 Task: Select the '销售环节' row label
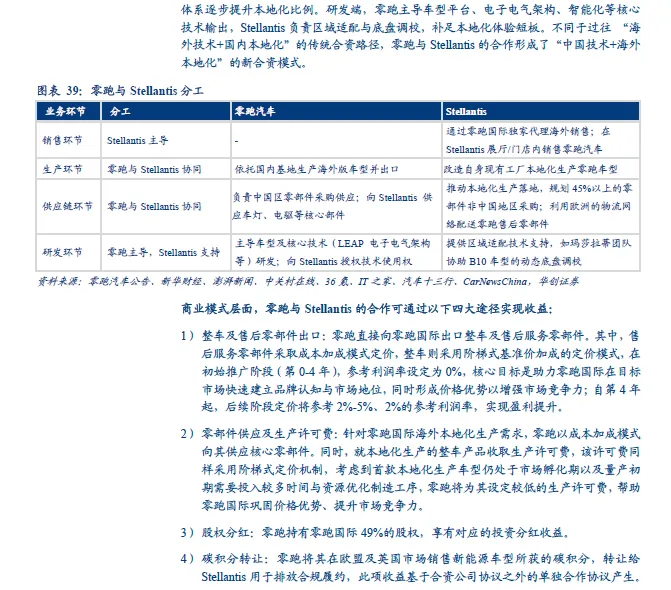62,140
